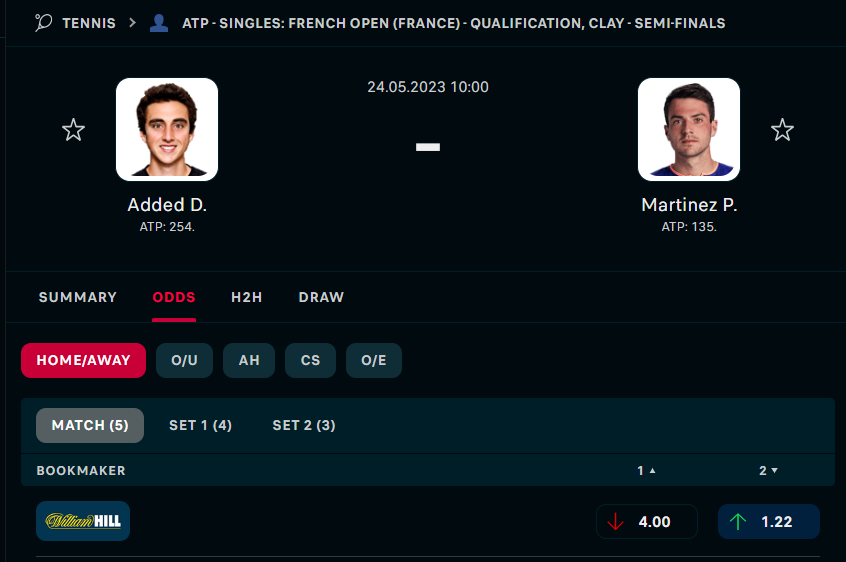
Task: Show Set 1 (4) odds
Action: (200, 425)
